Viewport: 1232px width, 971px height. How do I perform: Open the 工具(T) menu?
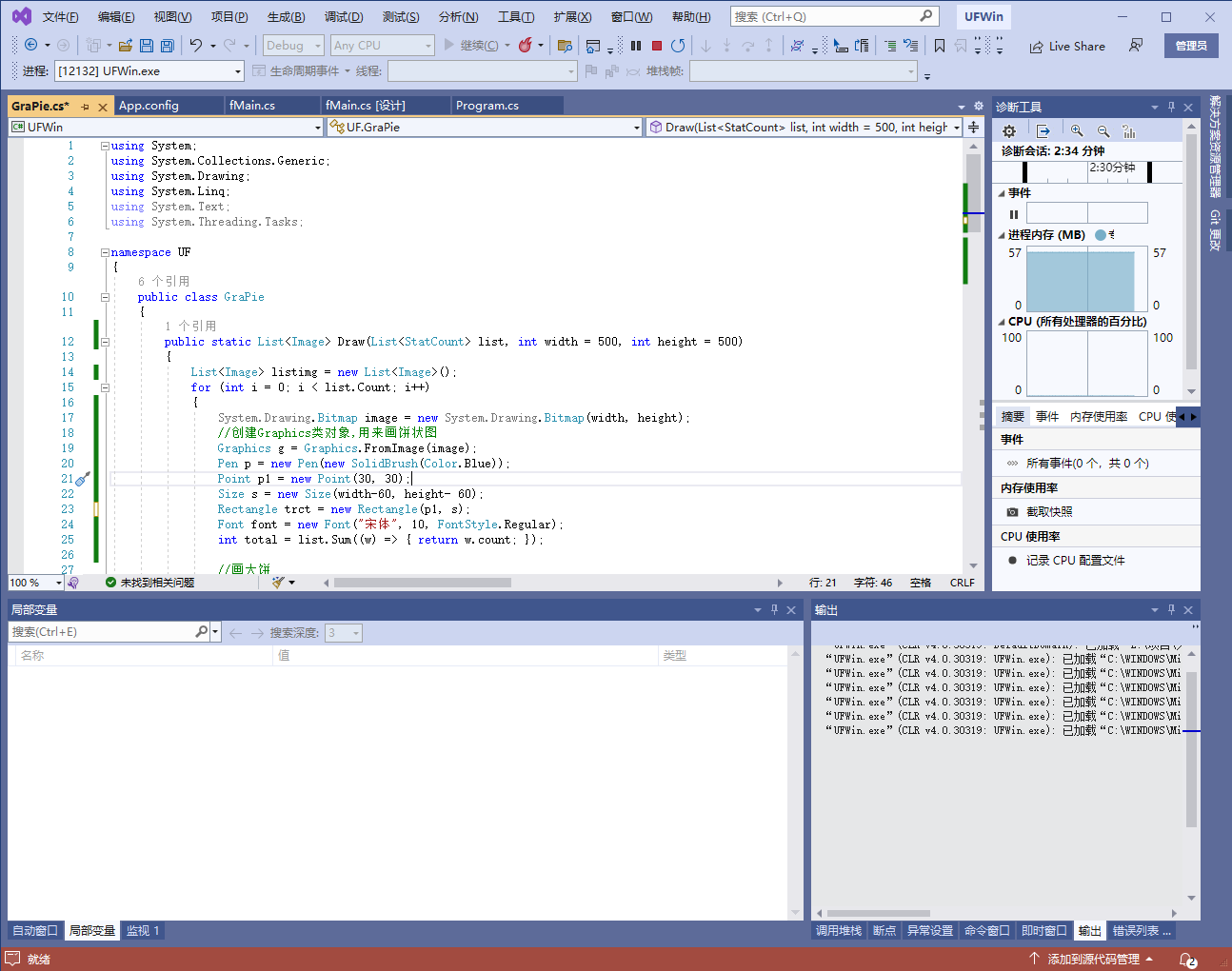point(516,17)
